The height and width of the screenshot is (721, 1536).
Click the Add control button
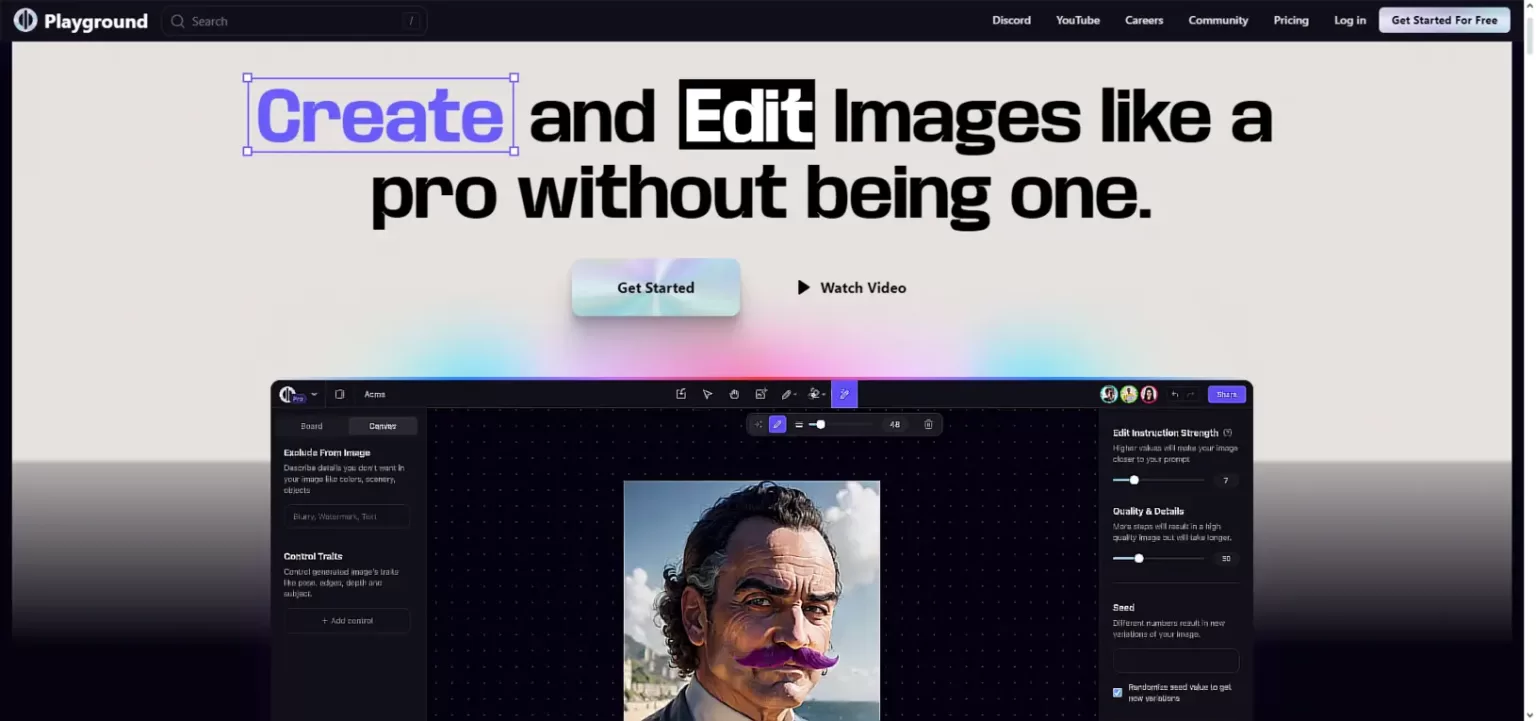pos(347,621)
